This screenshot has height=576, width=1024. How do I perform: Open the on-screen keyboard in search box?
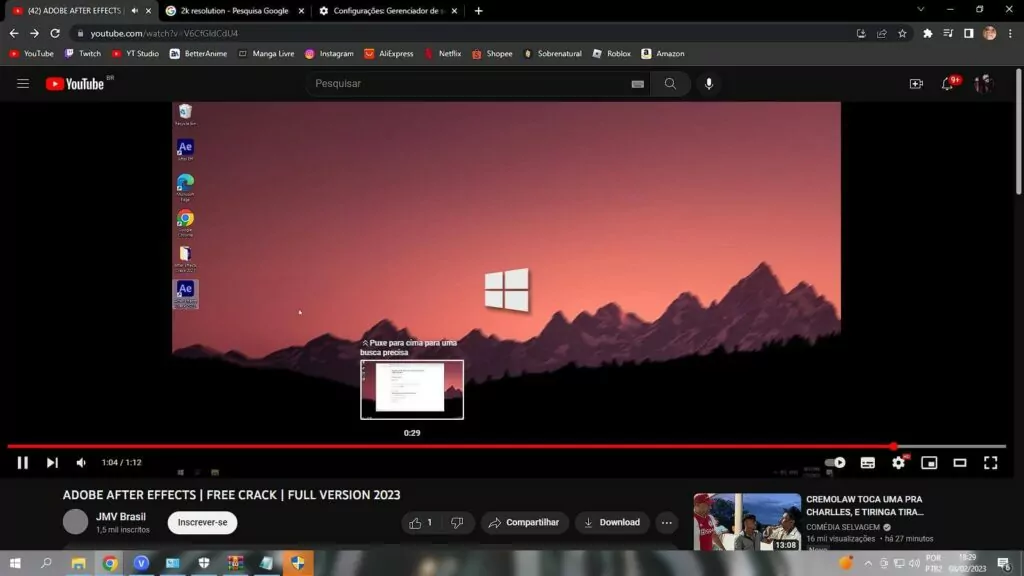(x=637, y=84)
